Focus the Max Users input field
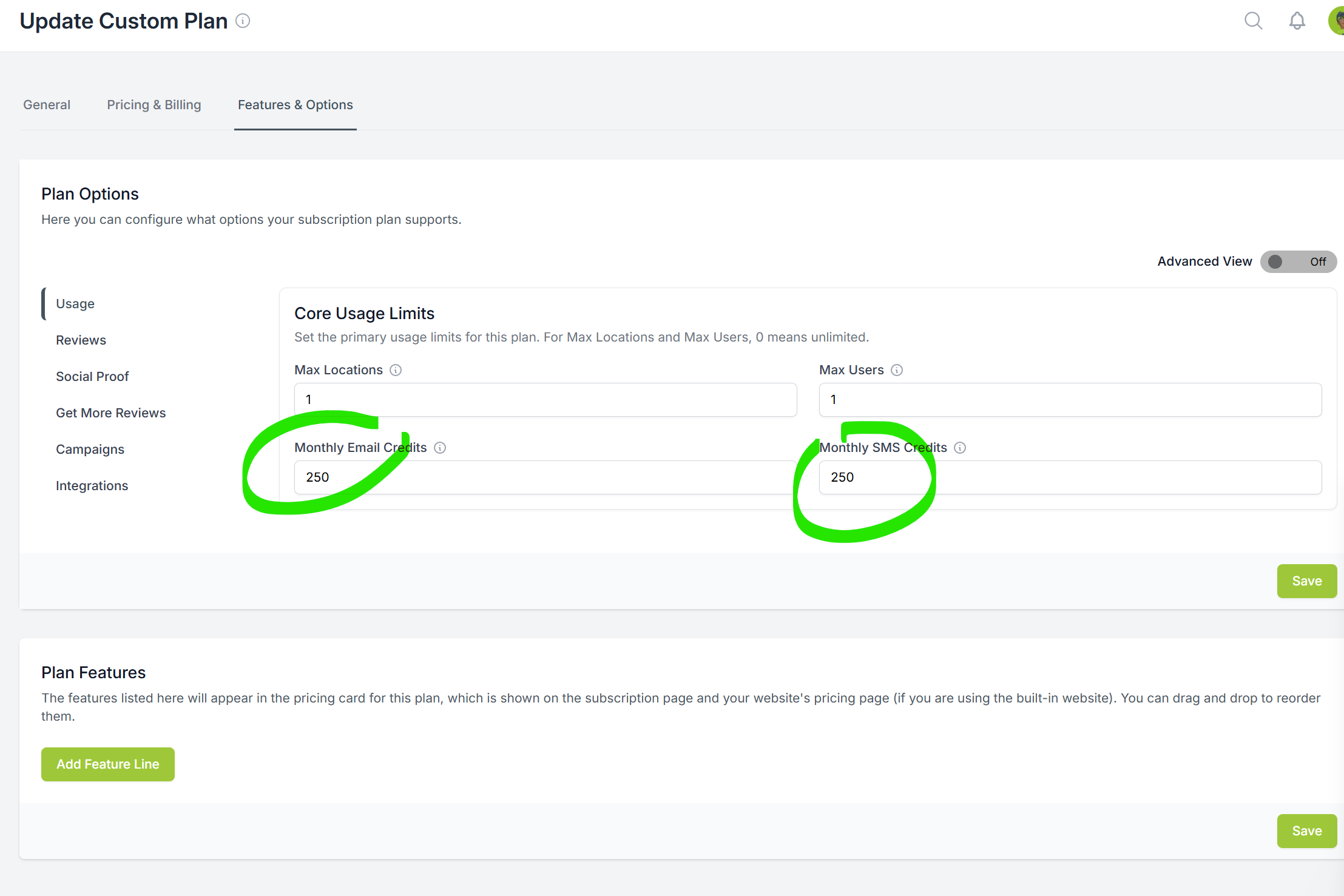Image resolution: width=1344 pixels, height=896 pixels. (1070, 400)
